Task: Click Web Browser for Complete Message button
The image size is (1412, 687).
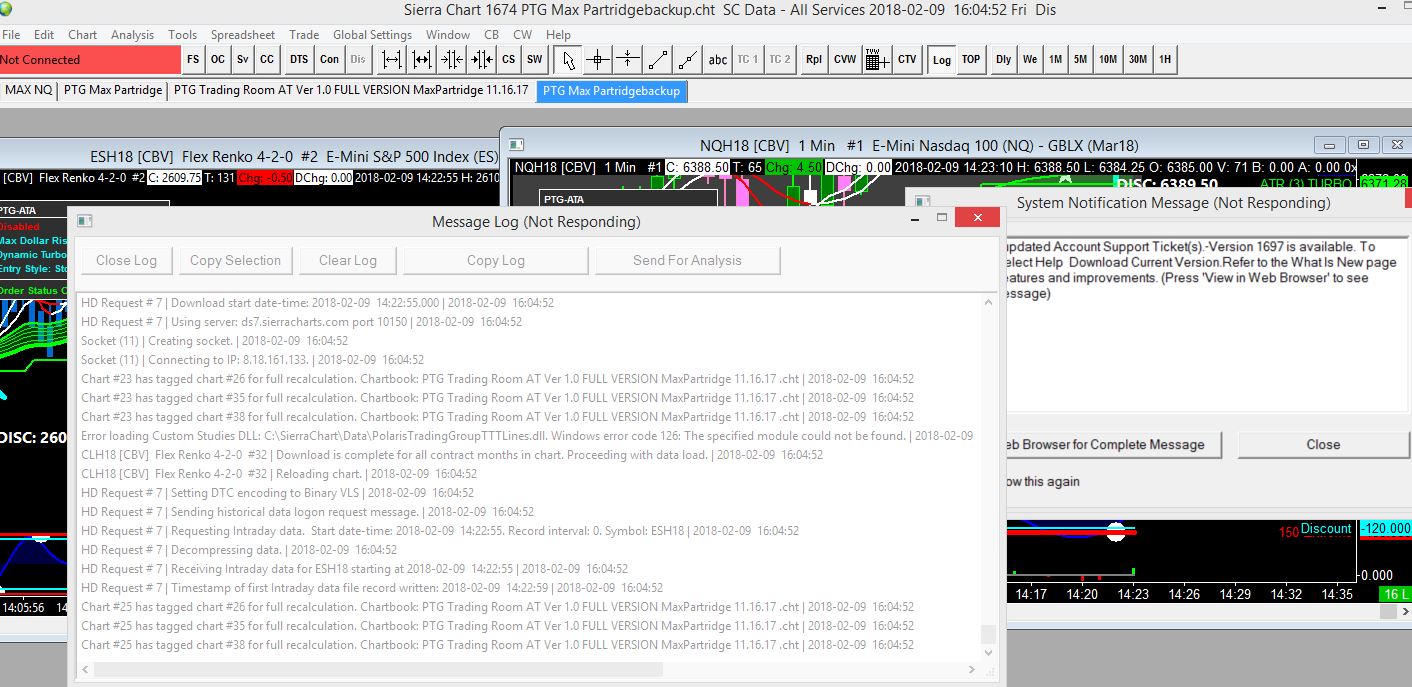Action: 1113,444
